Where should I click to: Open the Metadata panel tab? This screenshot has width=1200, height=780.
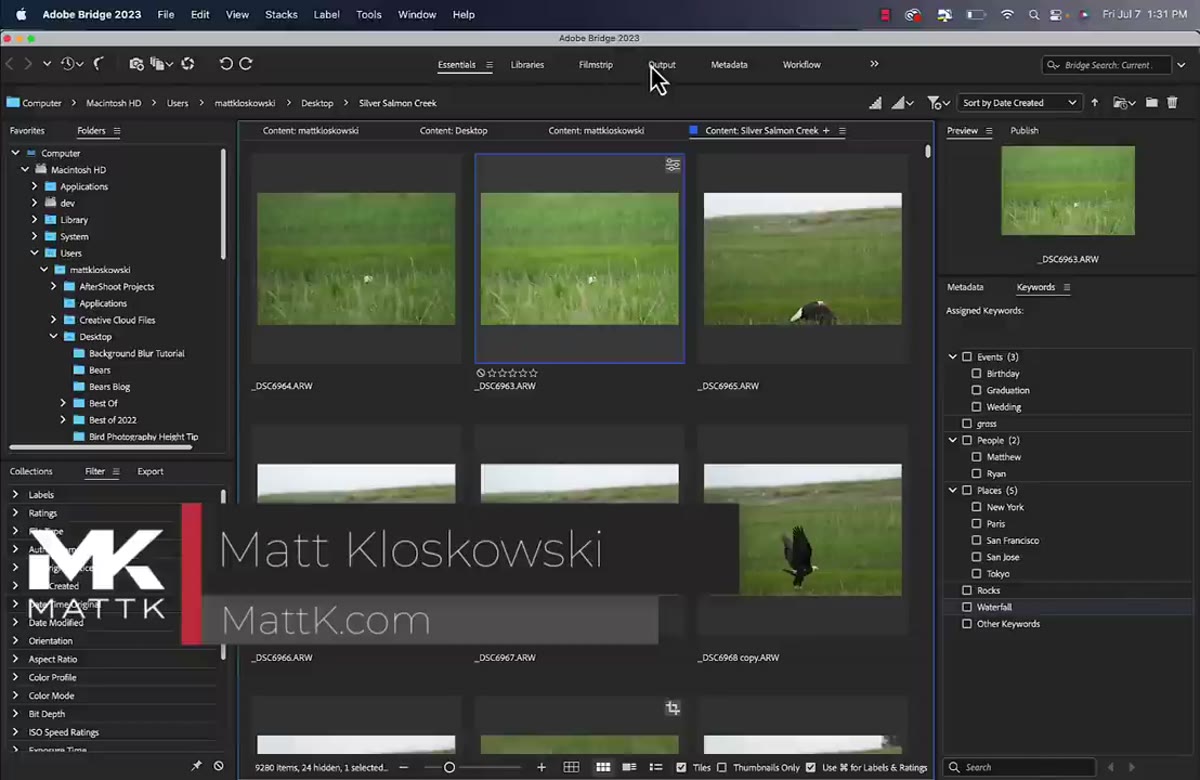pos(965,287)
